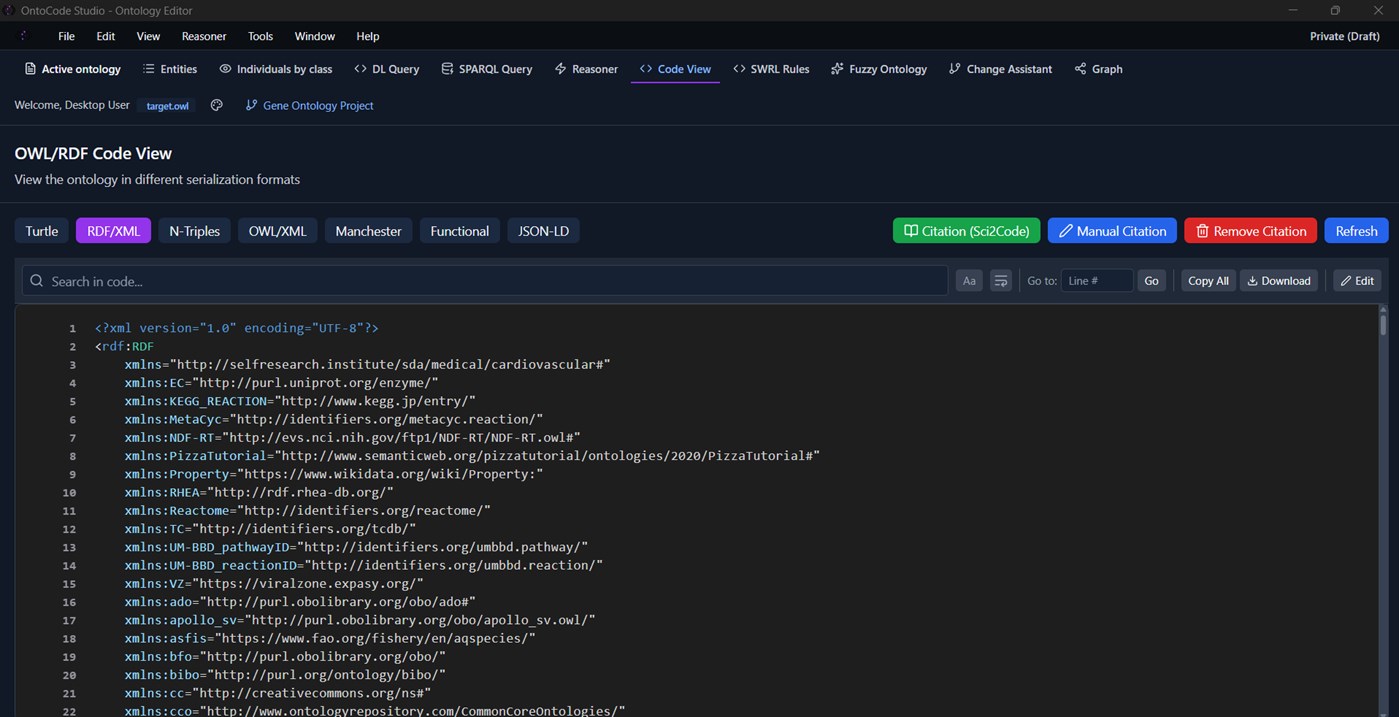Open the Tools menu
The height and width of the screenshot is (717, 1399).
pos(260,36)
